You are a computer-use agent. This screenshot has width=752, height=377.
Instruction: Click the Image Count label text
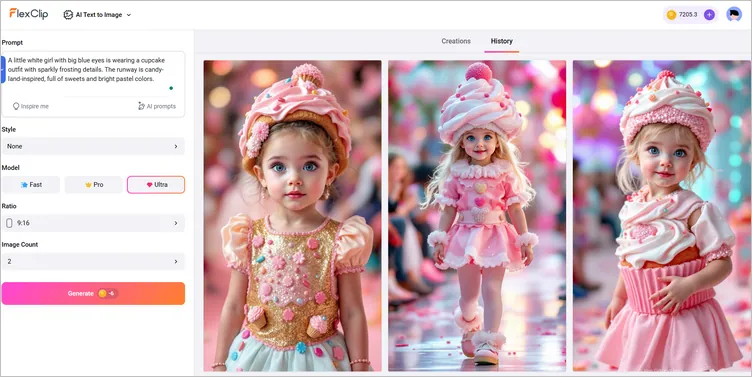(20, 245)
